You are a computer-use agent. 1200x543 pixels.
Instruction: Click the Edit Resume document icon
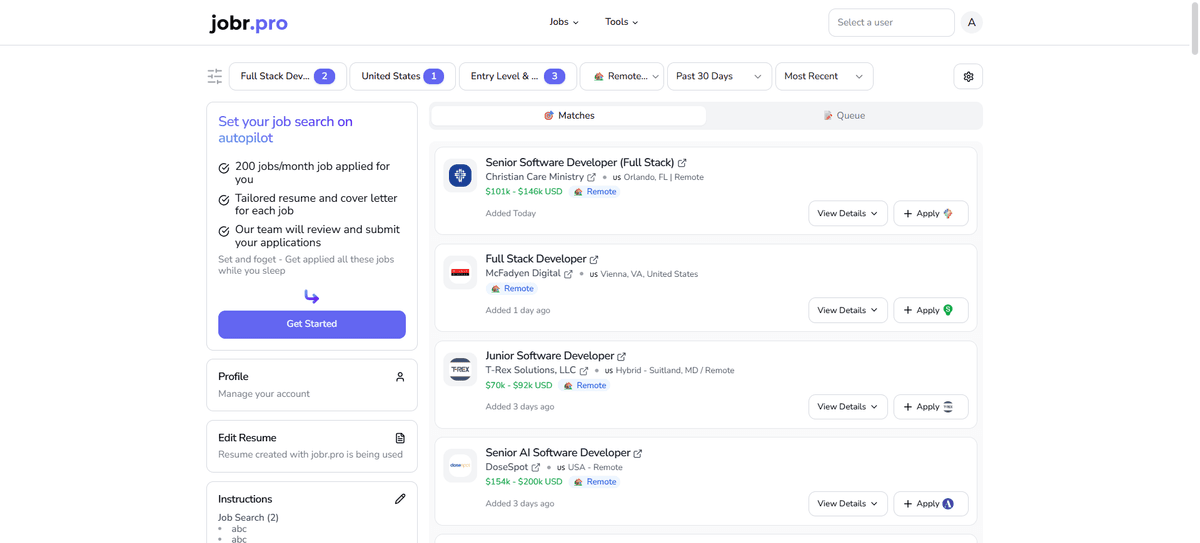point(400,438)
